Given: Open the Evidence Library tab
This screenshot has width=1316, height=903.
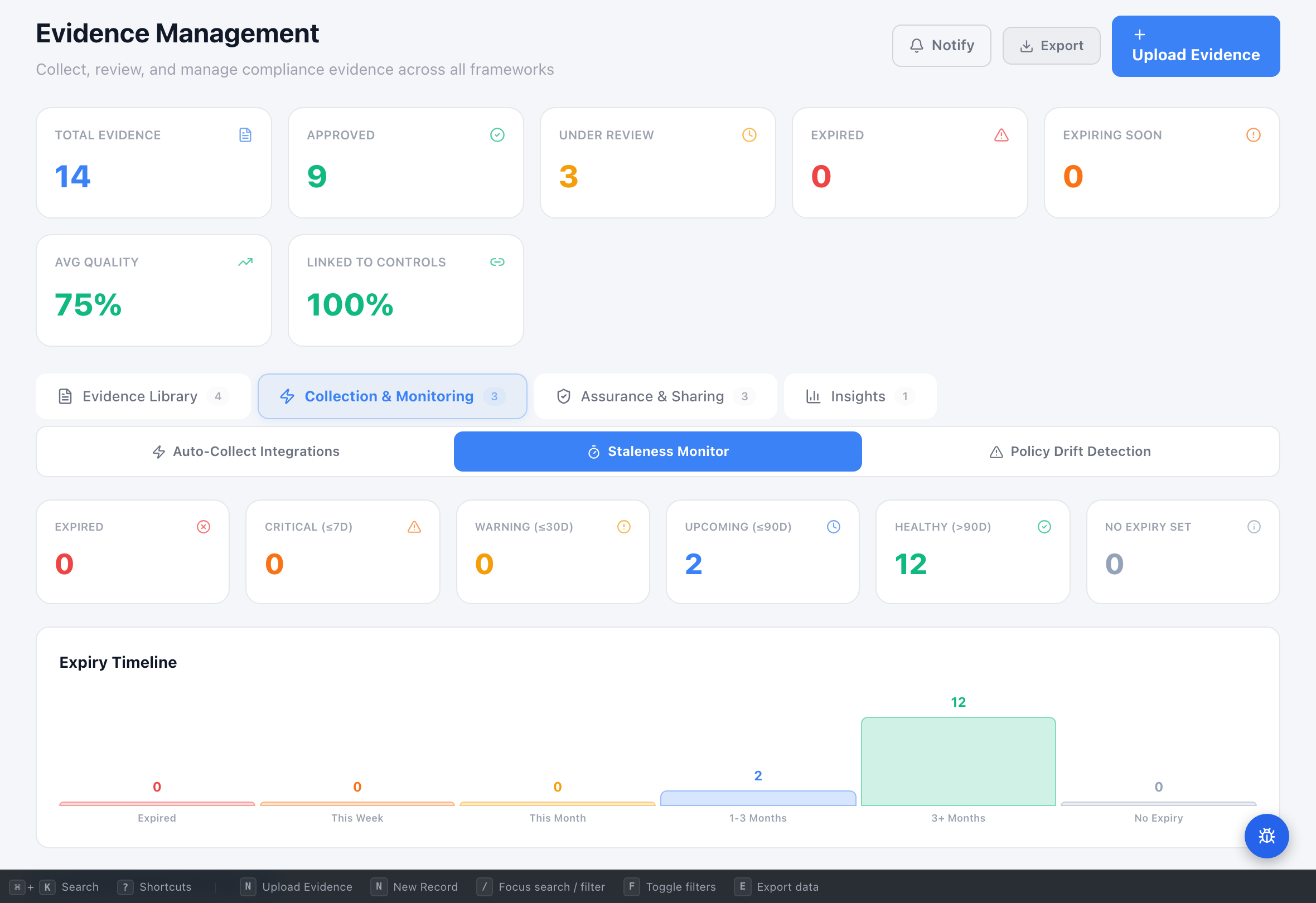Looking at the screenshot, I should point(139,396).
